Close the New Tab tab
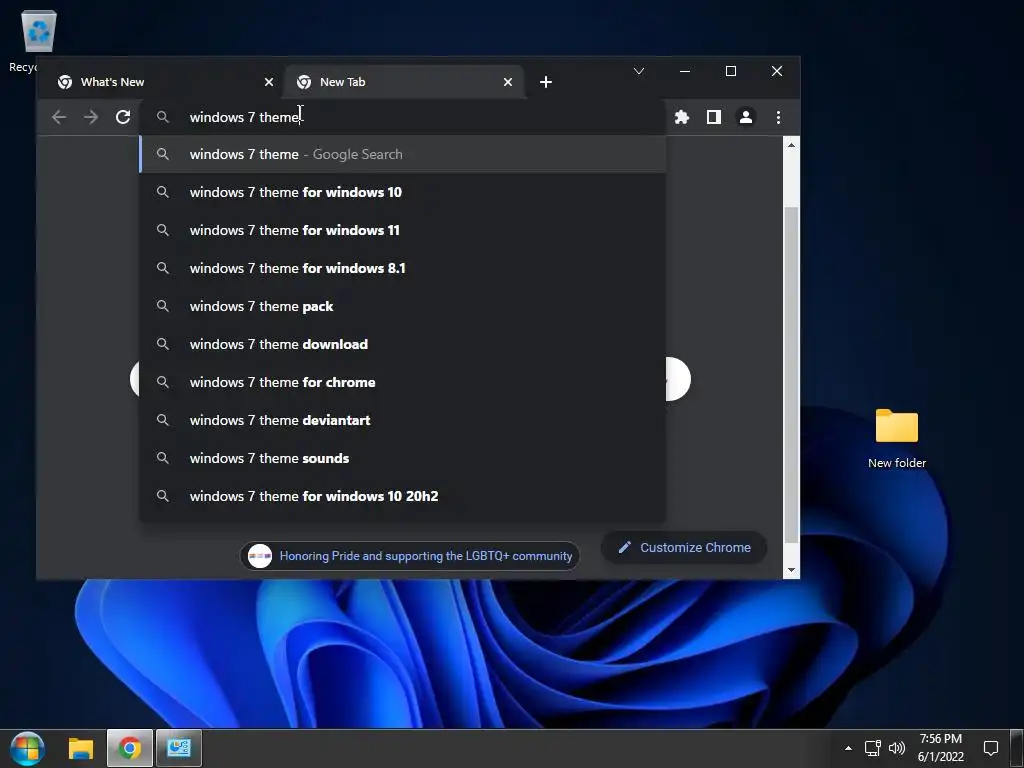 click(x=507, y=82)
